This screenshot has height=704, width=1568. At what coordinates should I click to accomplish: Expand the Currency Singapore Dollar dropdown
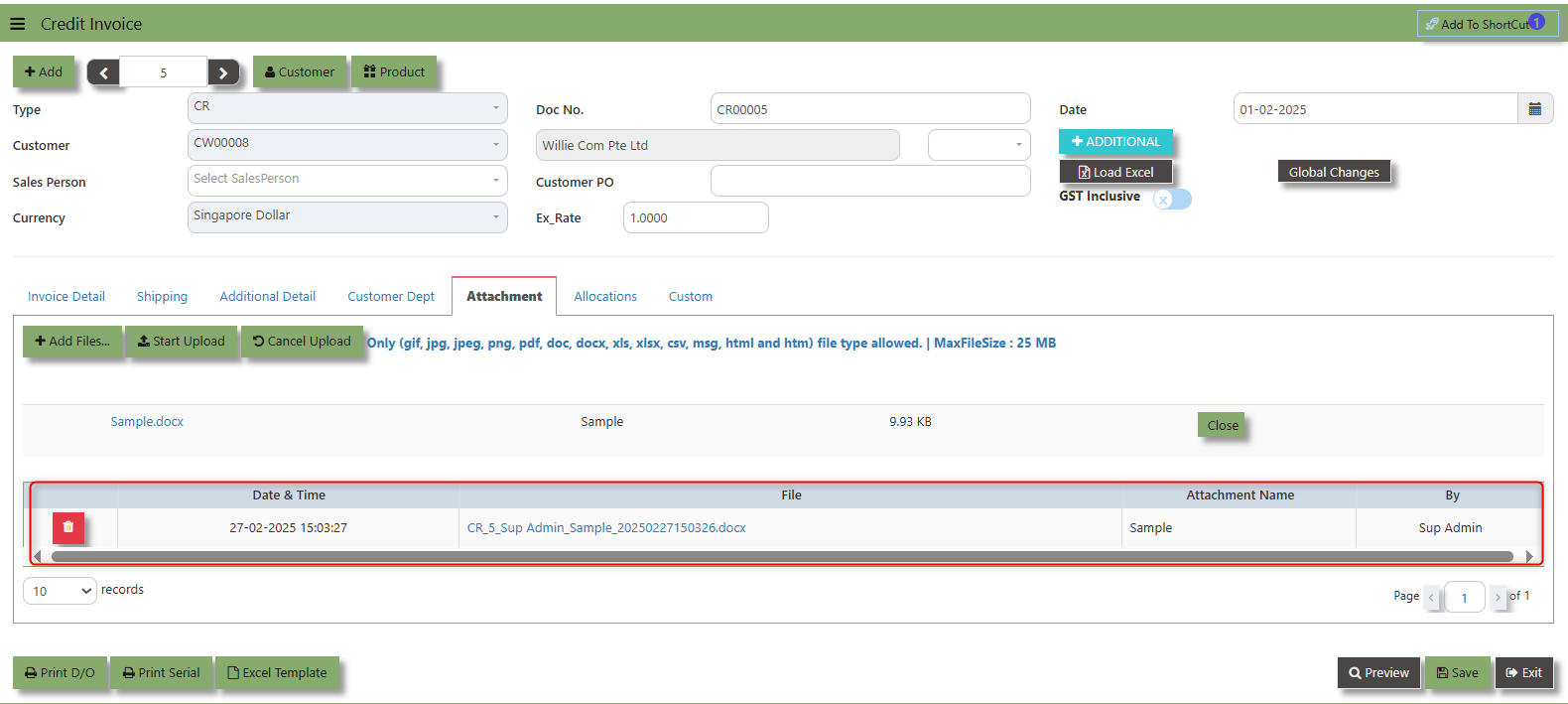click(347, 216)
